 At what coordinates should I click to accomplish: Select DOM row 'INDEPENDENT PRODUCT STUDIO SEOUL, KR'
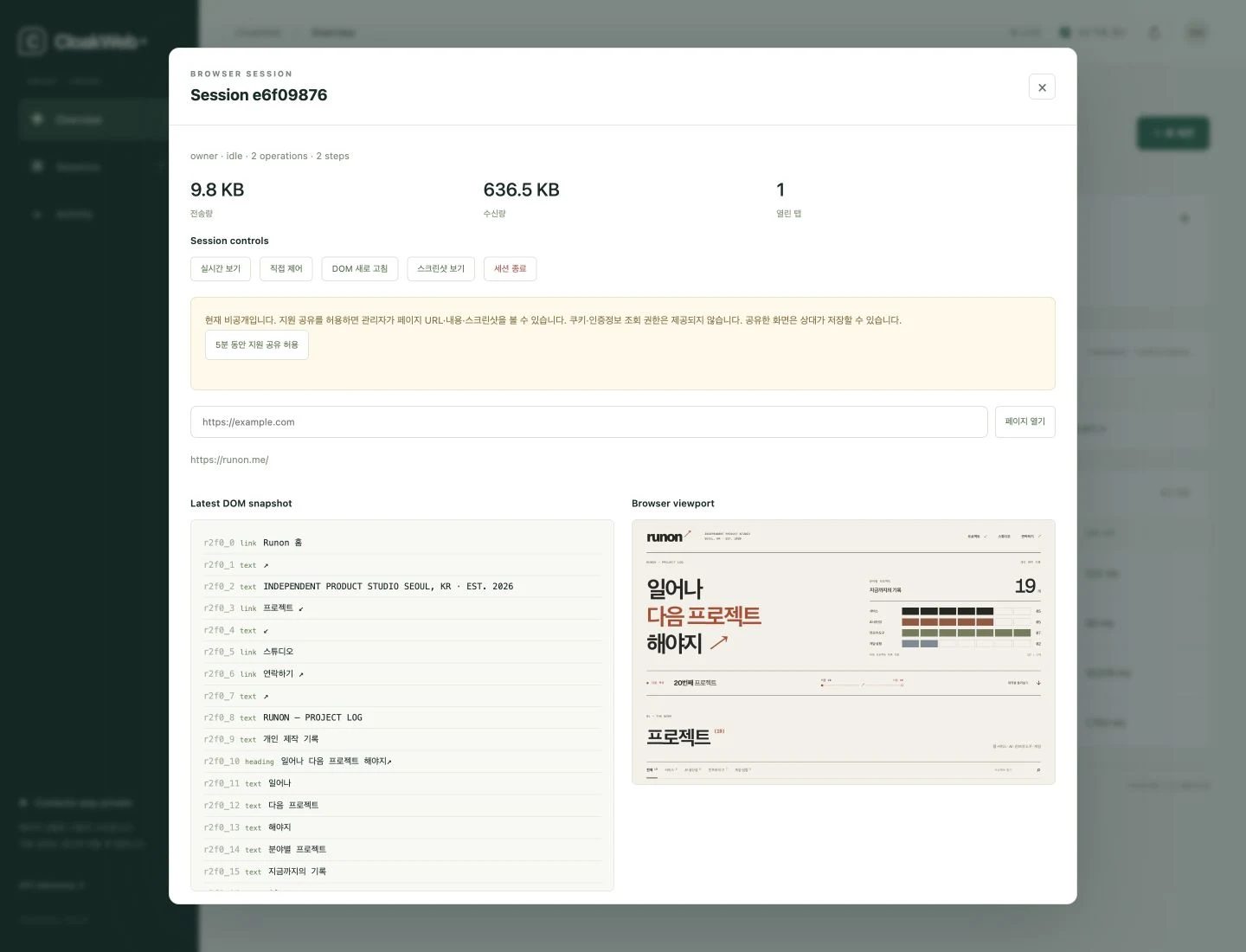[x=402, y=587]
